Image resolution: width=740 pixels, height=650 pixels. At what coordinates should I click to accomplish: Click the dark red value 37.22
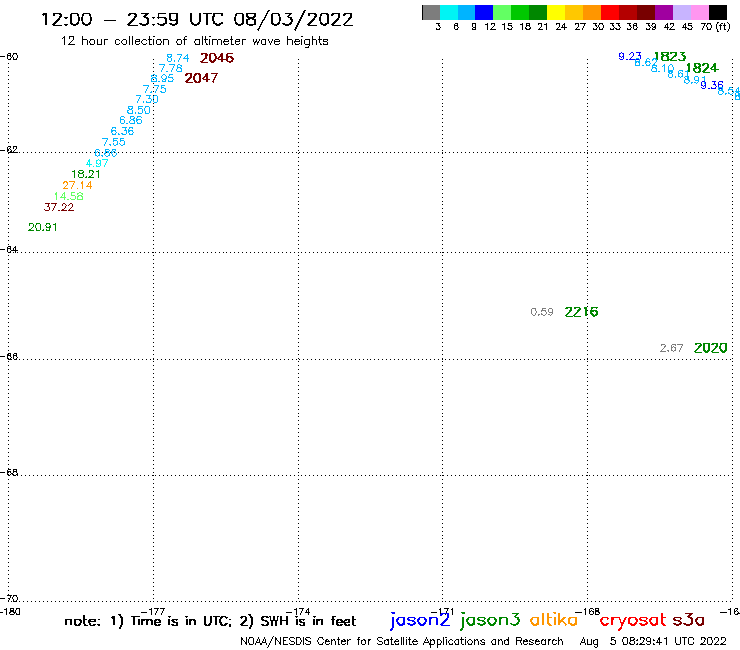[x=59, y=207]
